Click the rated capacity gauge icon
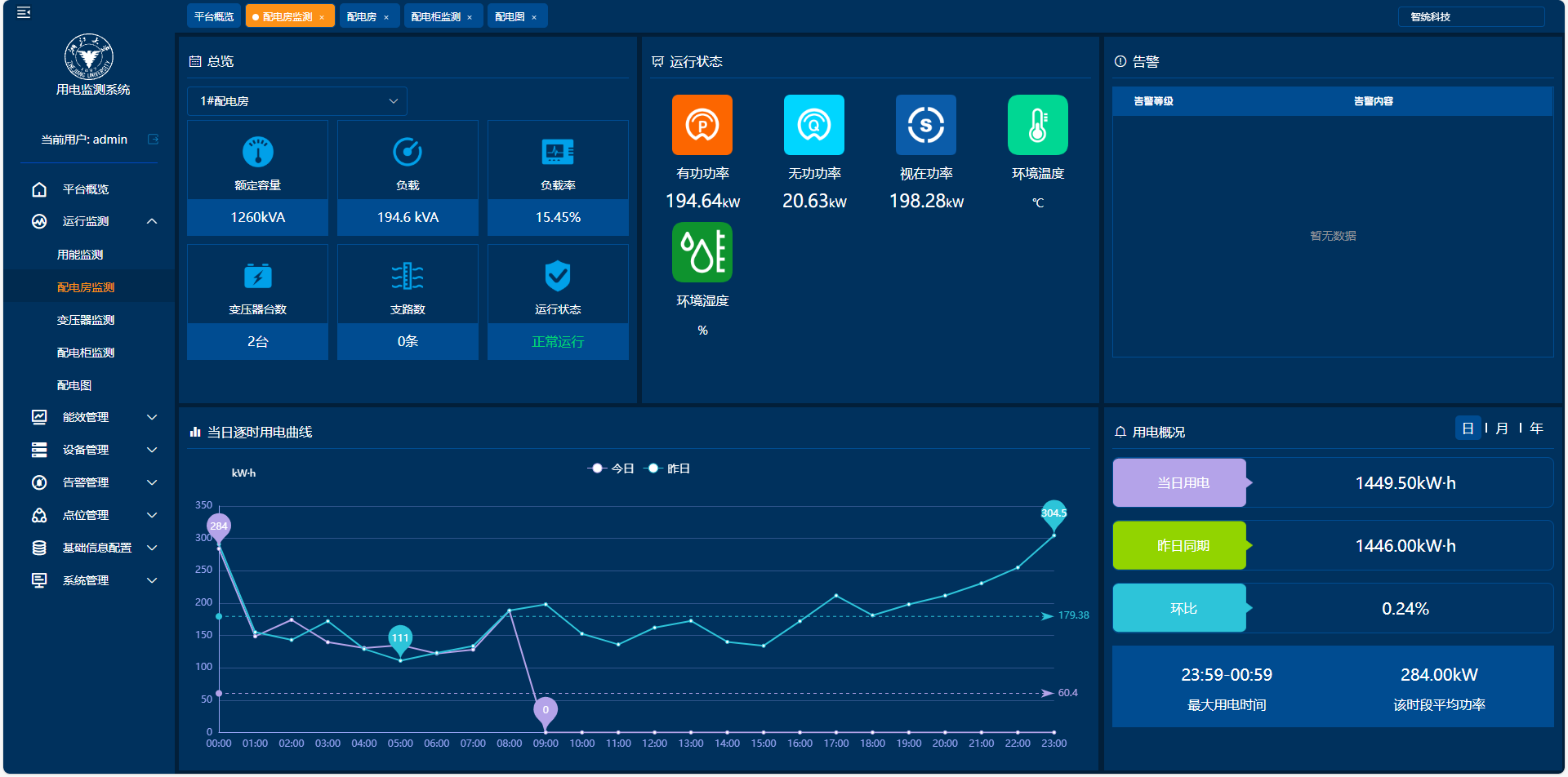This screenshot has height=777, width=1568. [x=257, y=152]
